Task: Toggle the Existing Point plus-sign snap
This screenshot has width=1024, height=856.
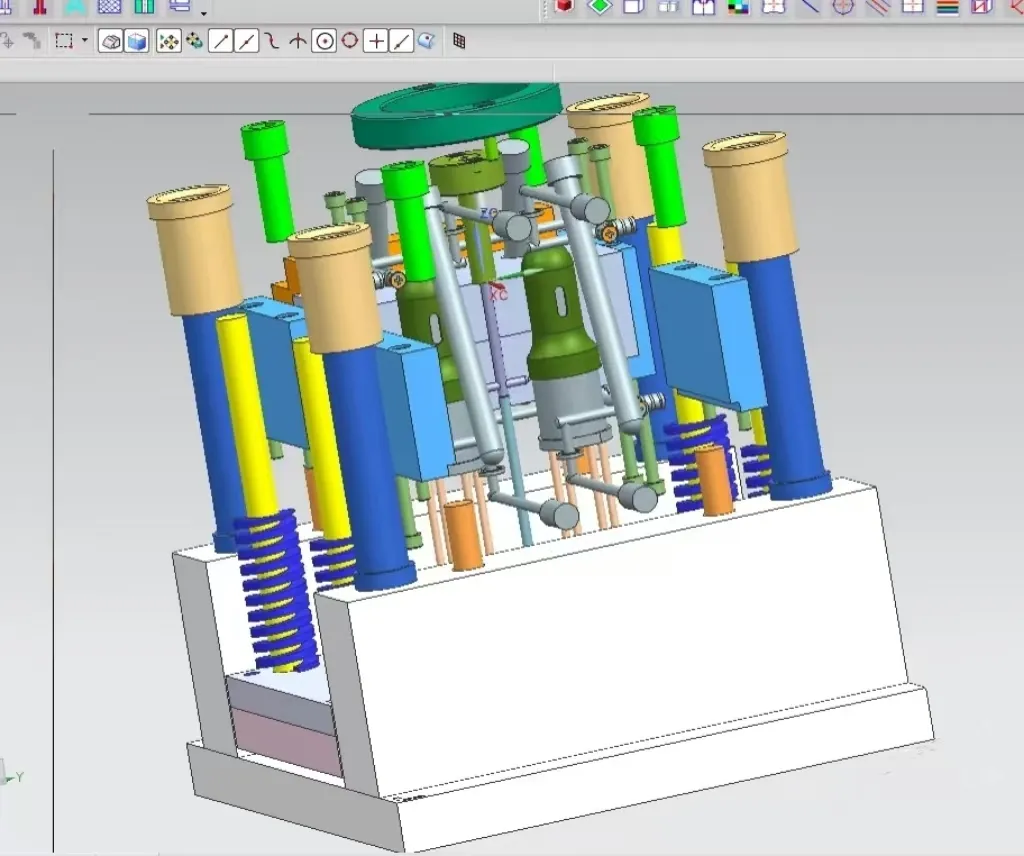Action: click(x=376, y=41)
